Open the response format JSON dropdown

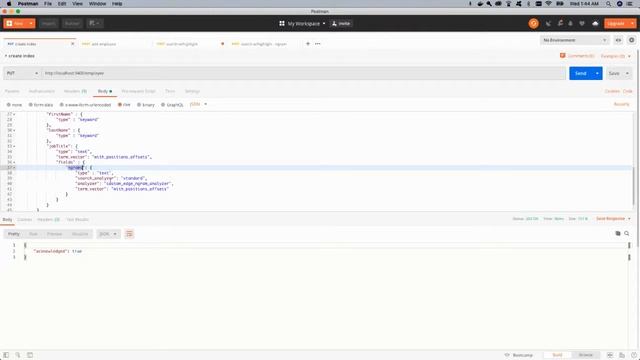108,234
